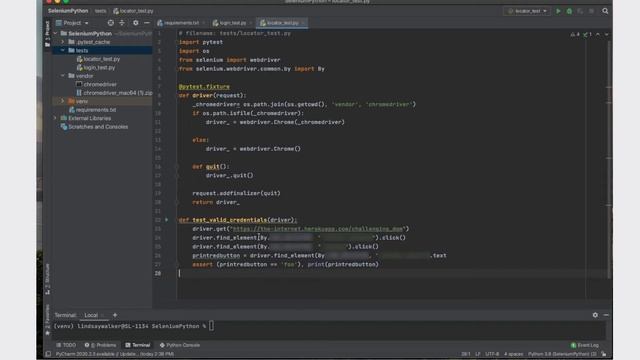
Task: Switch to requirements.txt editor tab
Action: coord(181,23)
